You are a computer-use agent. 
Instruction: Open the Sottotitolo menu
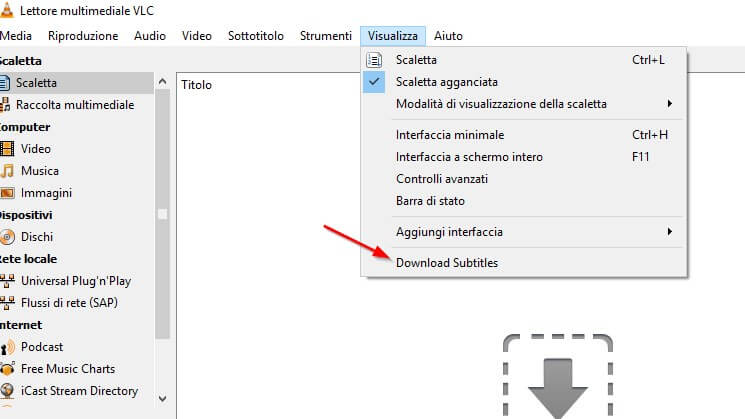point(256,36)
